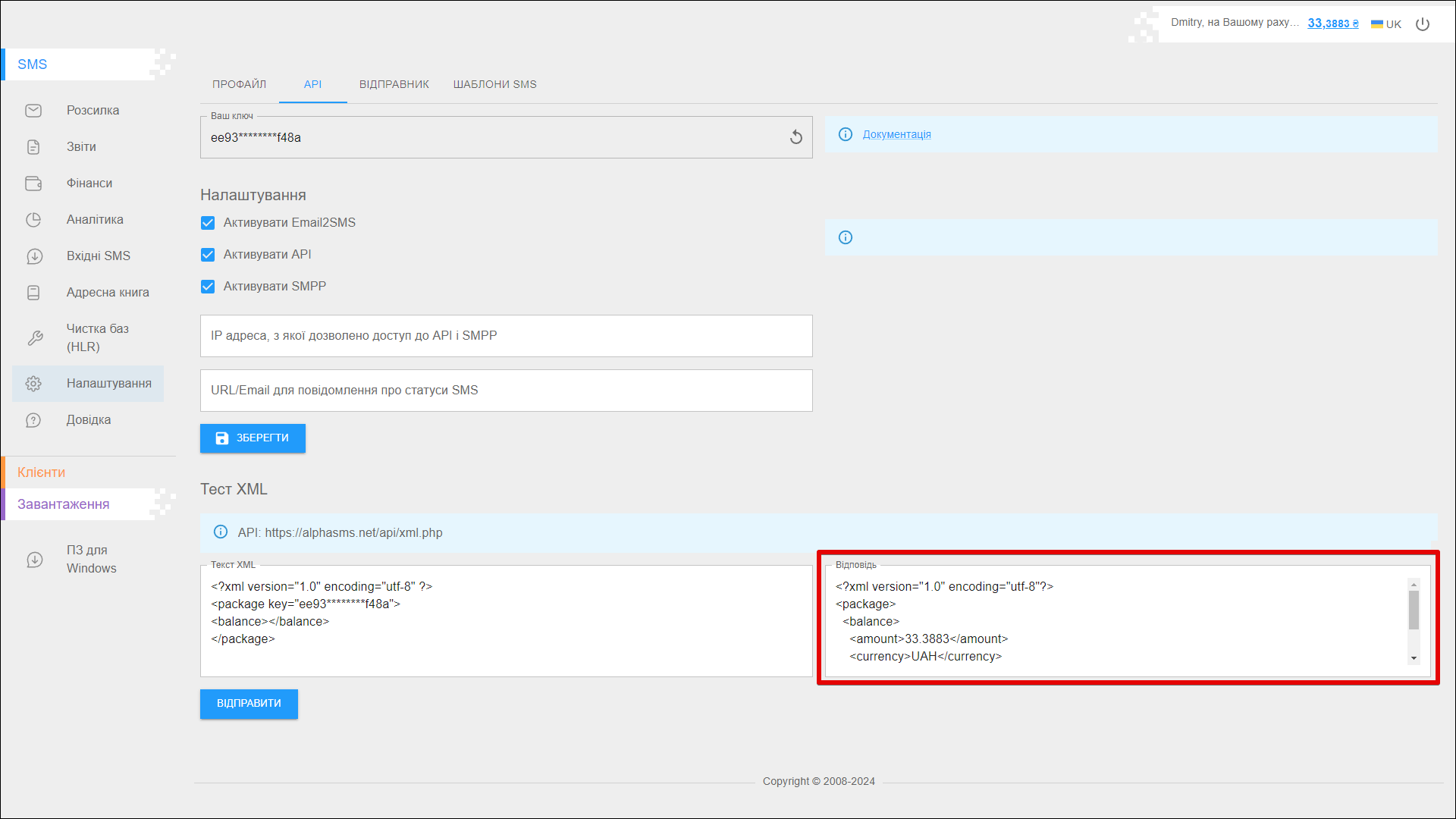This screenshot has height=819, width=1456.
Task: Focus the IP адреса input field
Action: (506, 336)
